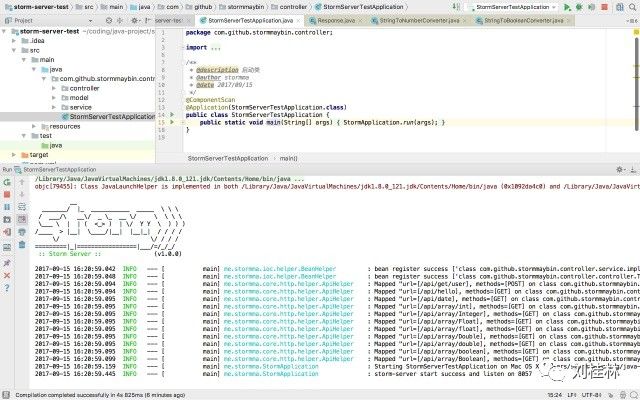The height and width of the screenshot is (400, 640).
Task: Pin the Run tab
Action: (x=7, y=263)
